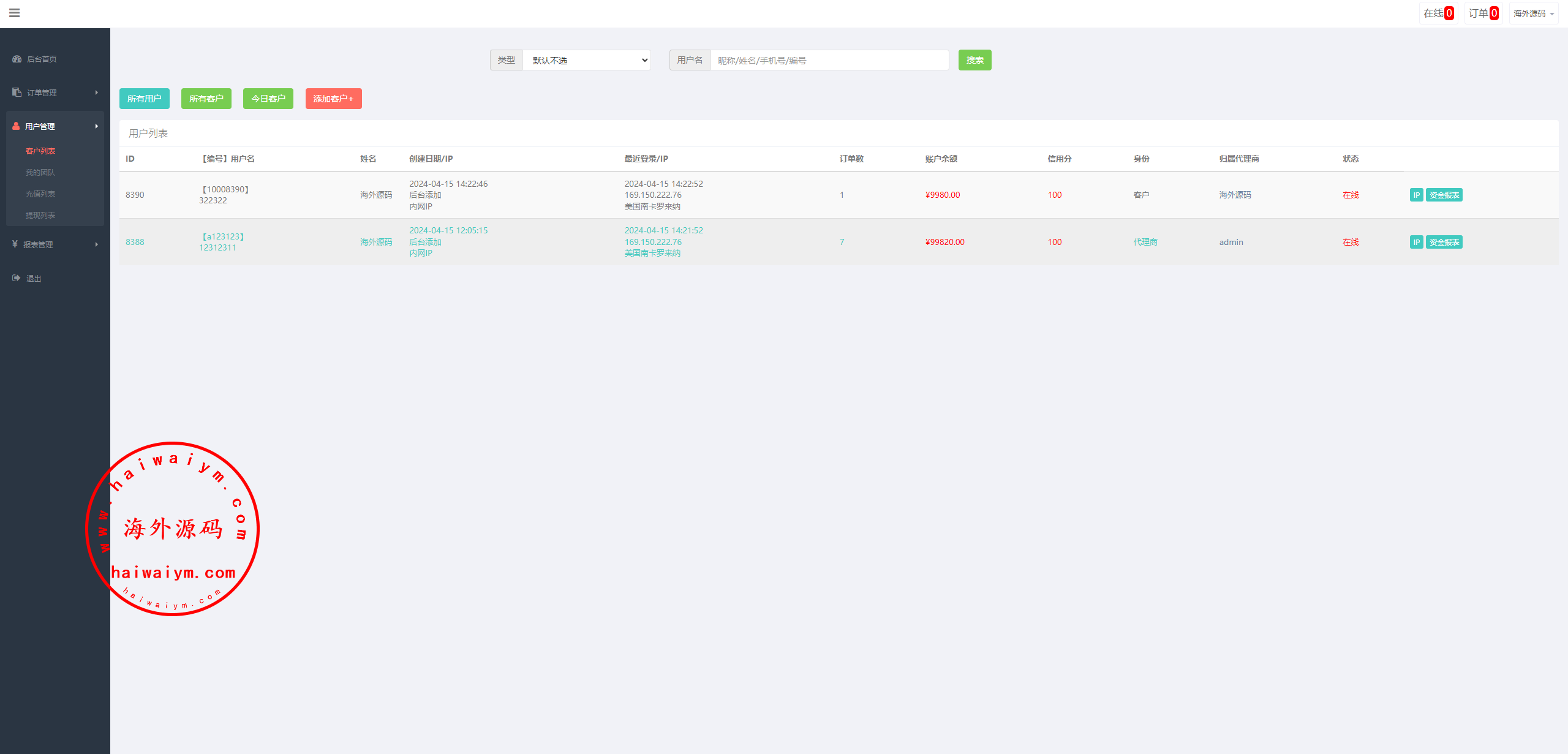Open 充值列表 in the sidebar

tap(40, 194)
